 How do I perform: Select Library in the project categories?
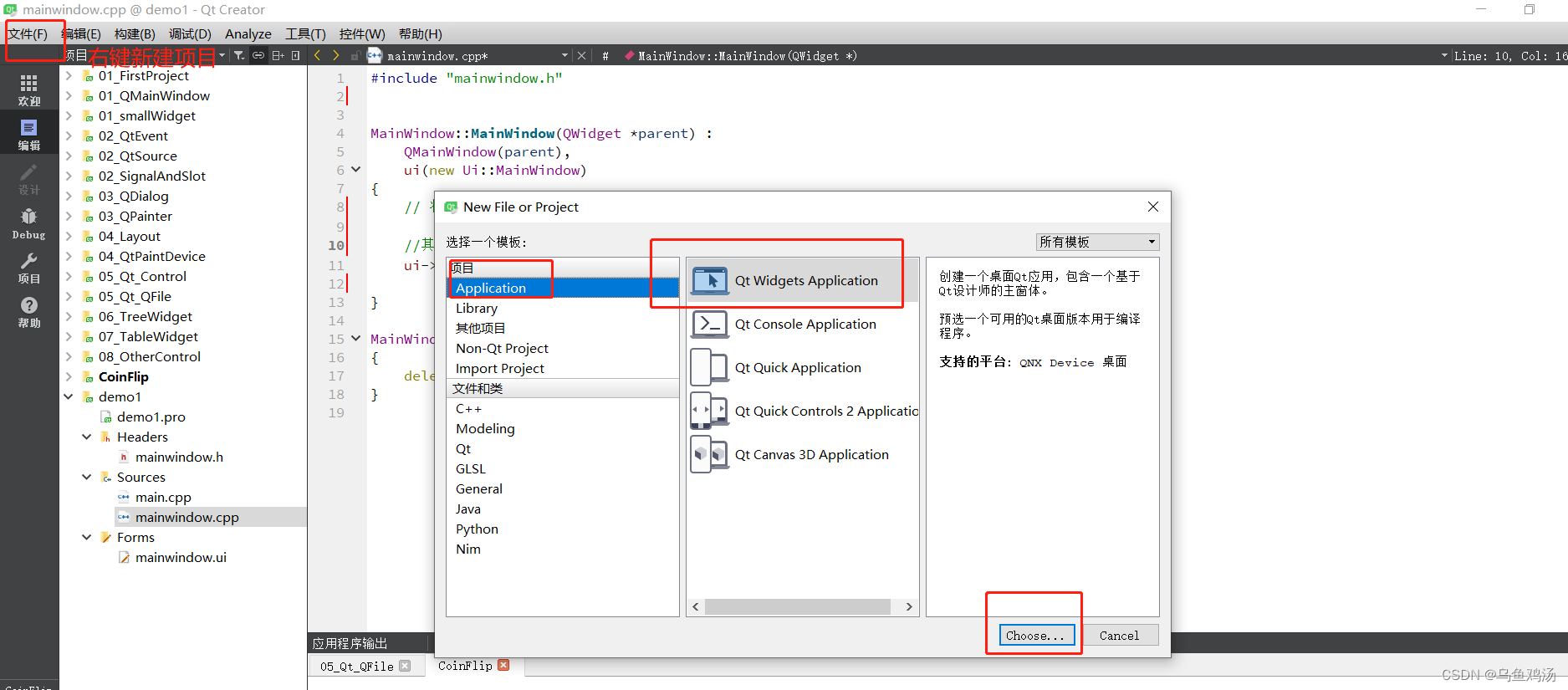(x=477, y=308)
